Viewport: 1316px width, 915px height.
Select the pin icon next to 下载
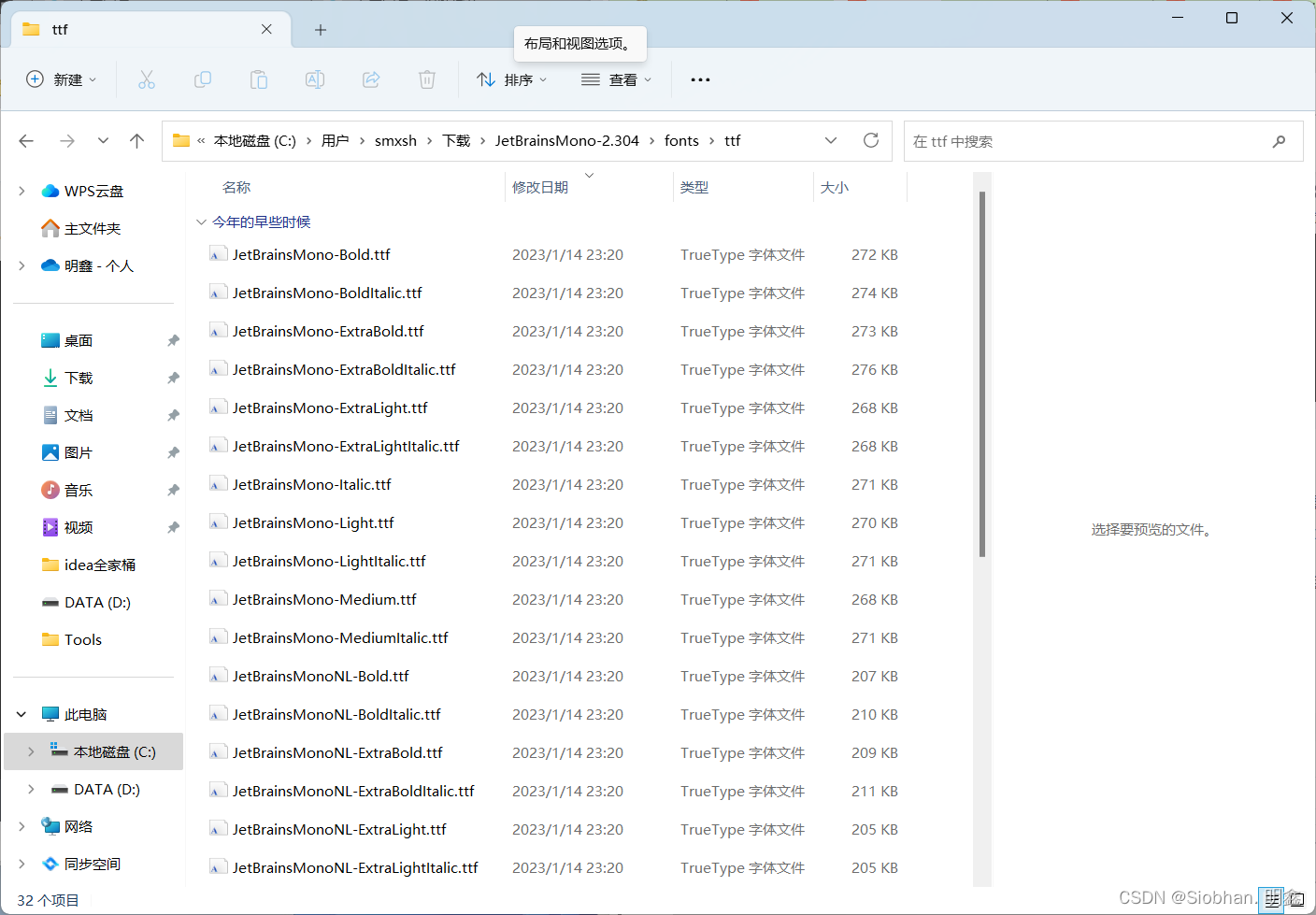173,379
